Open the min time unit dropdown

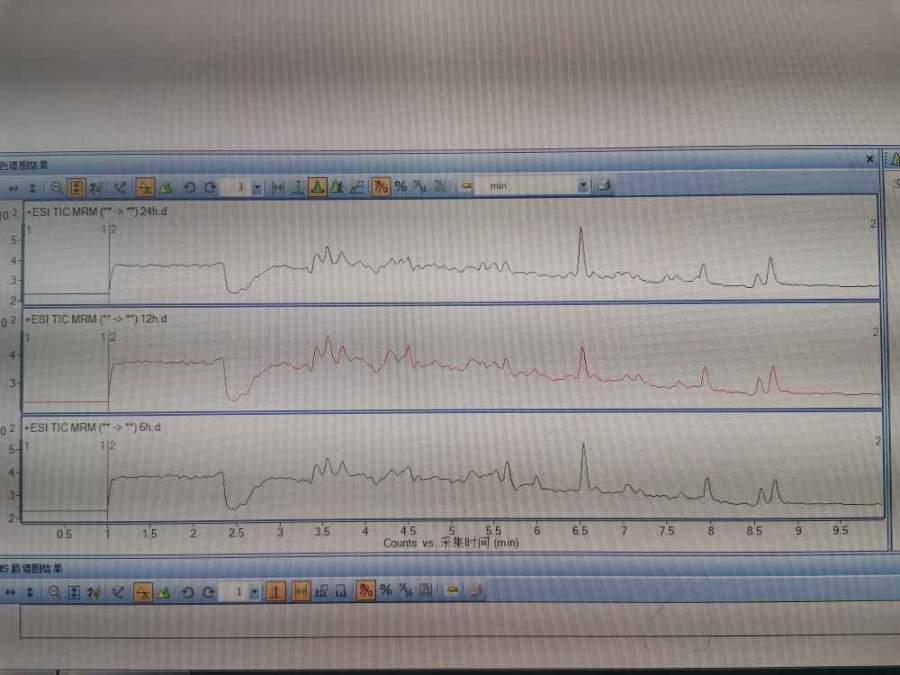click(583, 185)
